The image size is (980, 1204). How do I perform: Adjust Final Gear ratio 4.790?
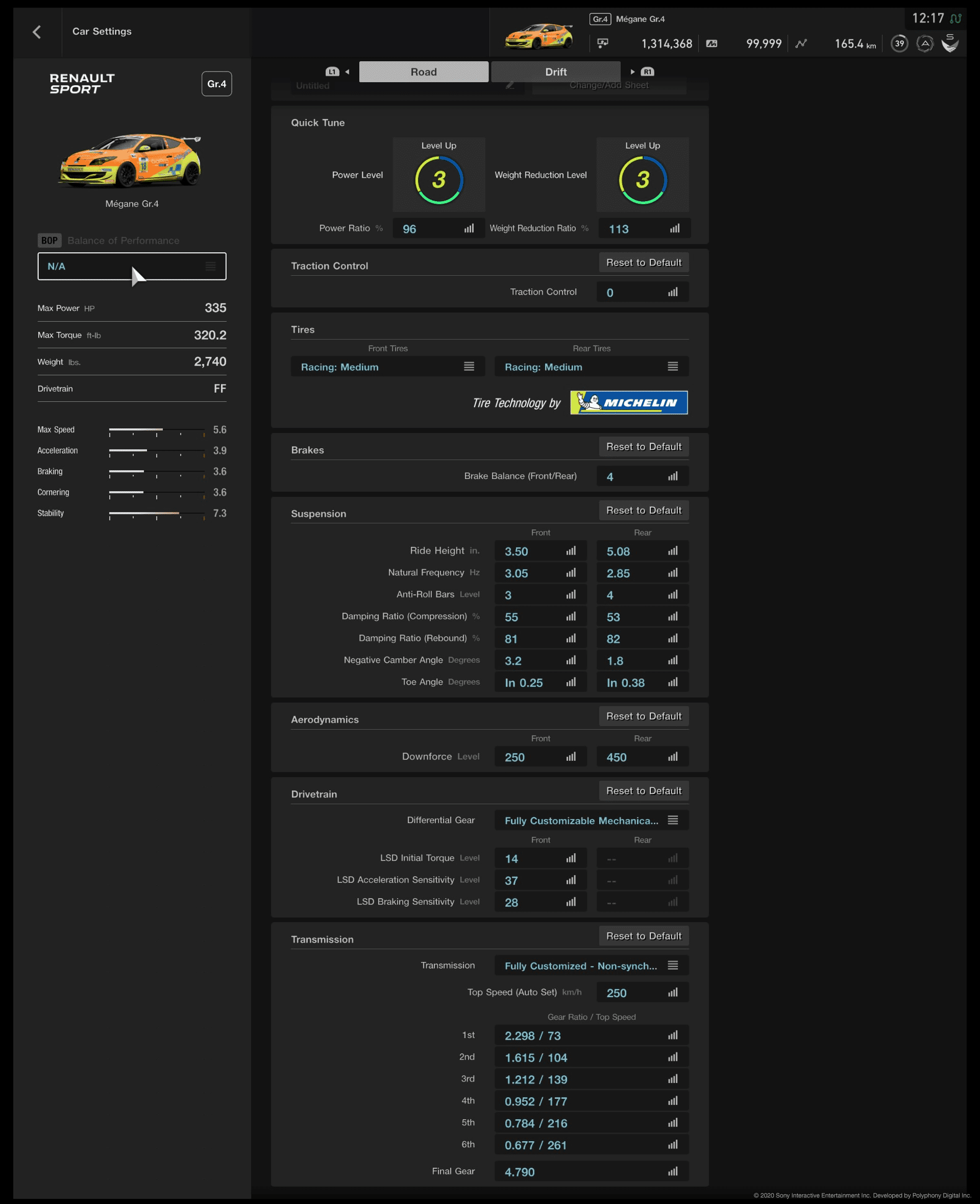(592, 1171)
